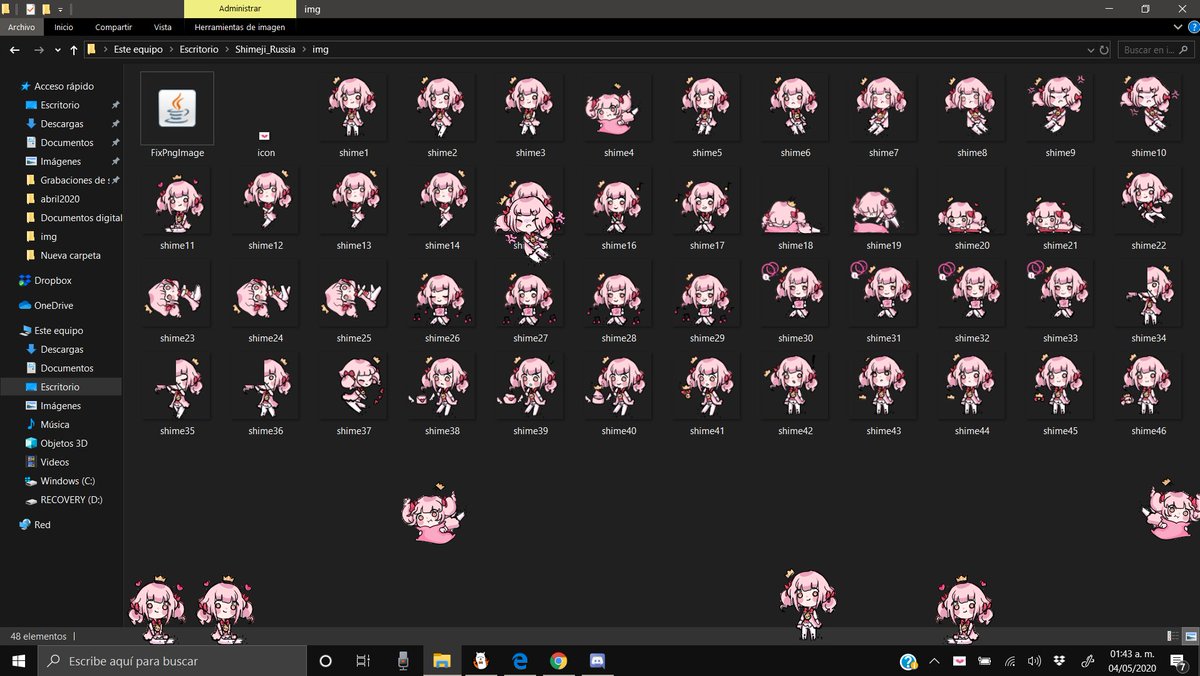Select the shime4 image thumbnail
Viewport: 1200px width, 676px height.
pyautogui.click(x=618, y=108)
